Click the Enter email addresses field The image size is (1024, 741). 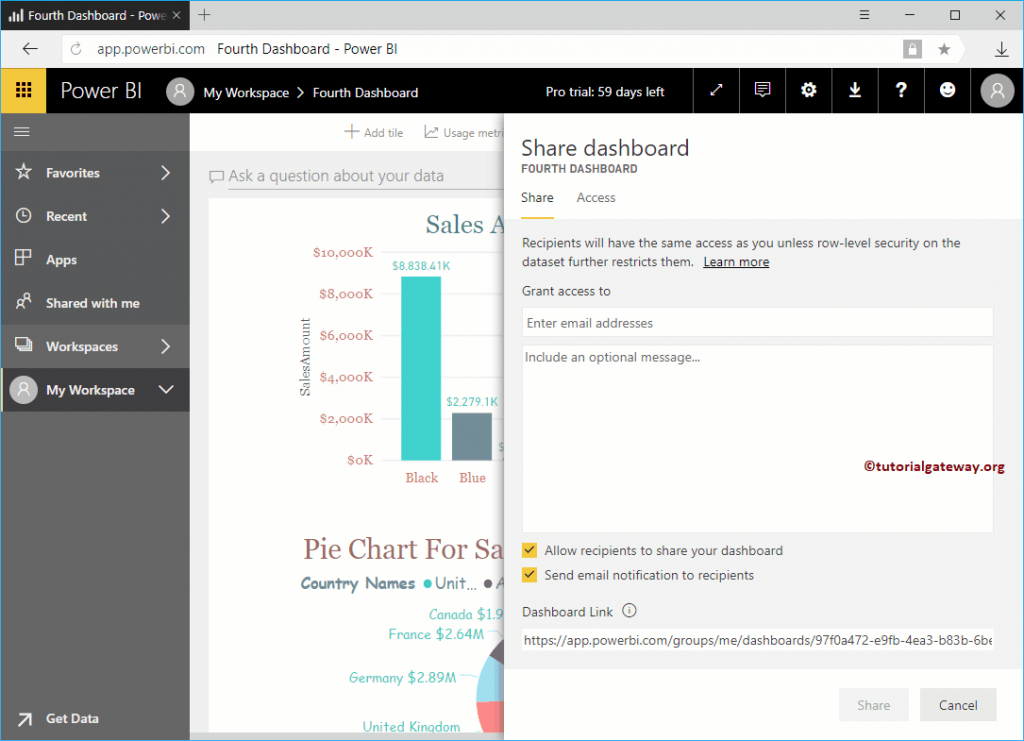(757, 322)
